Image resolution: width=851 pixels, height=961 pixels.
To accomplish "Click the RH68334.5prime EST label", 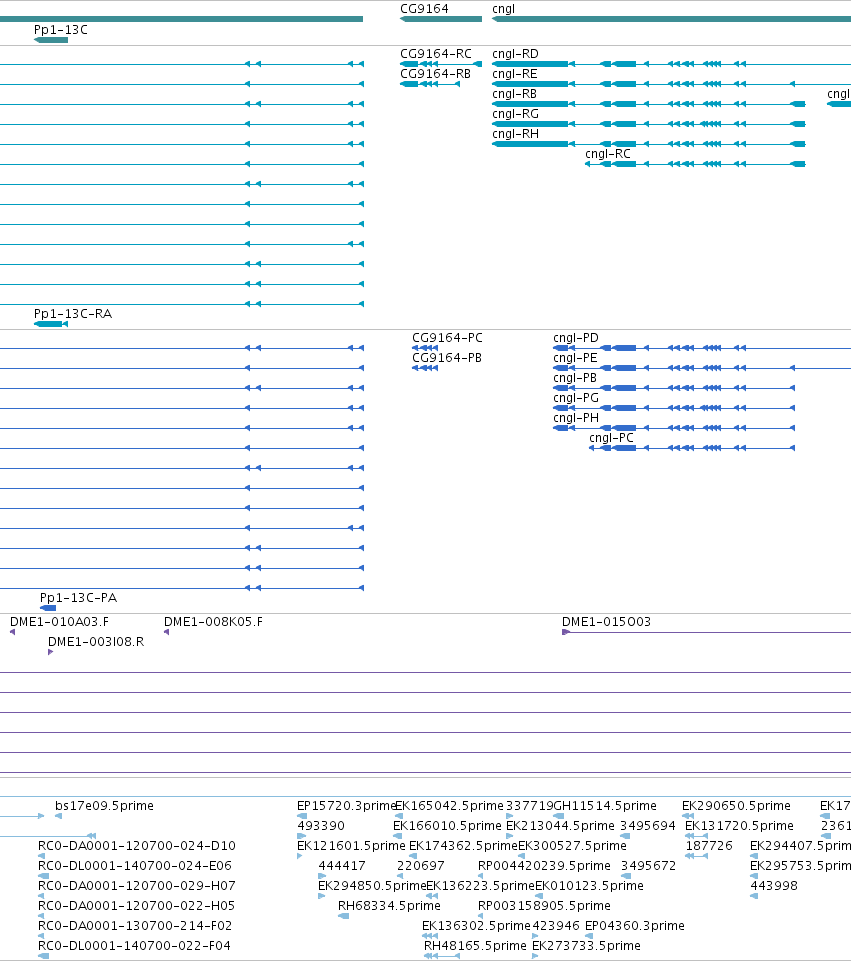I will tap(389, 905).
